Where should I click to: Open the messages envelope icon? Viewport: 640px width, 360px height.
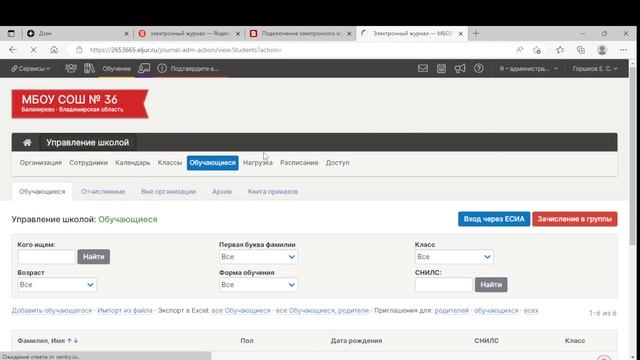point(423,68)
